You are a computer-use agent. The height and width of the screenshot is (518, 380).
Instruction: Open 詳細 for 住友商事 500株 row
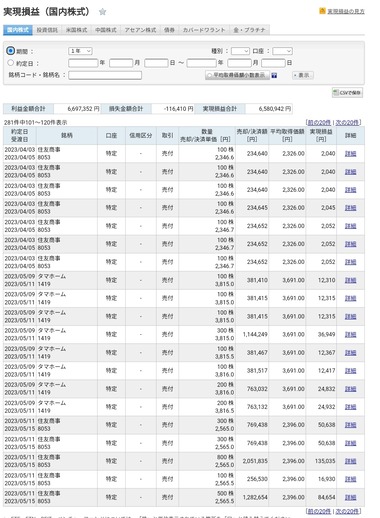point(350,497)
